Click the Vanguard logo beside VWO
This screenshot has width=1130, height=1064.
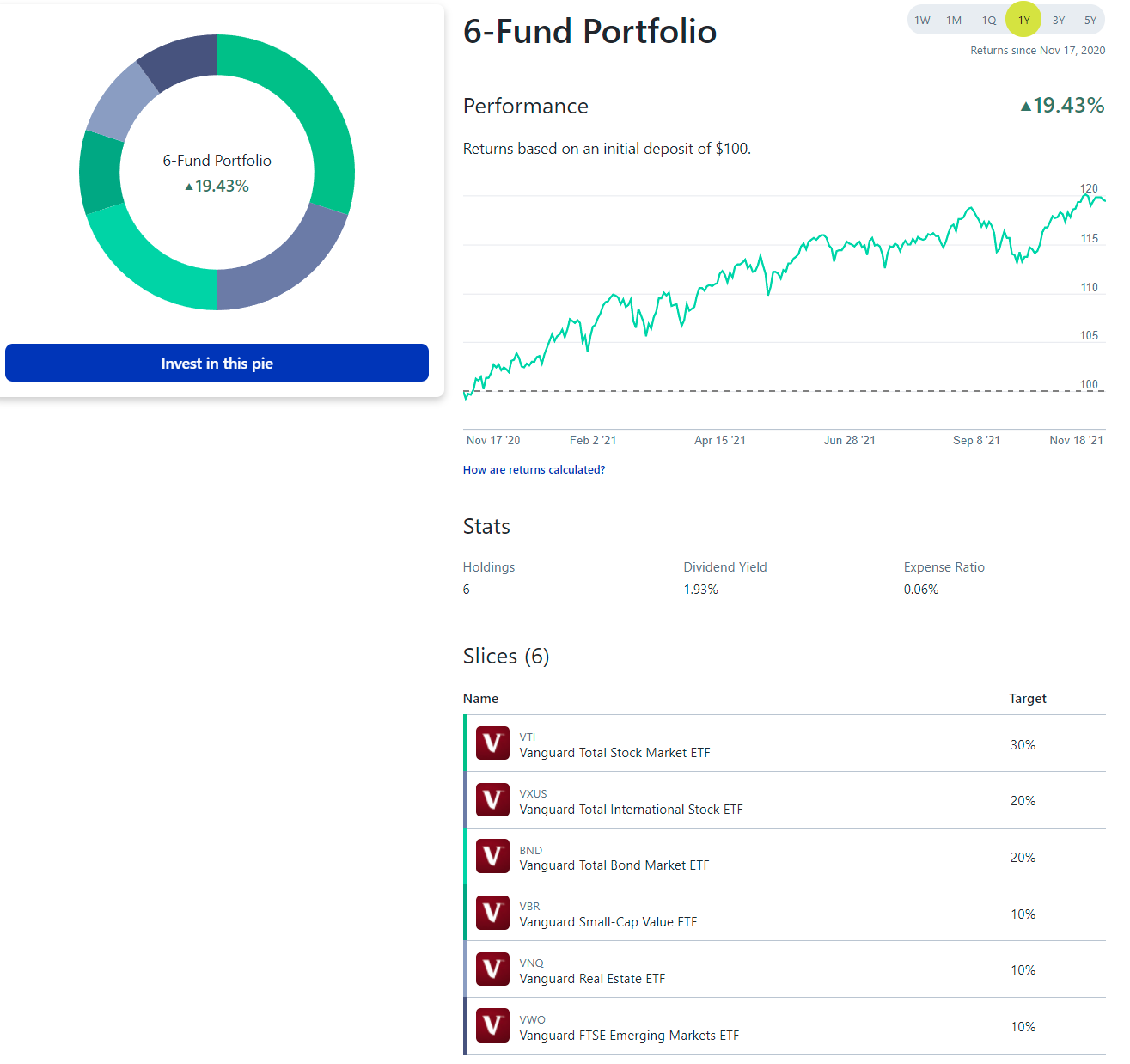click(492, 1026)
